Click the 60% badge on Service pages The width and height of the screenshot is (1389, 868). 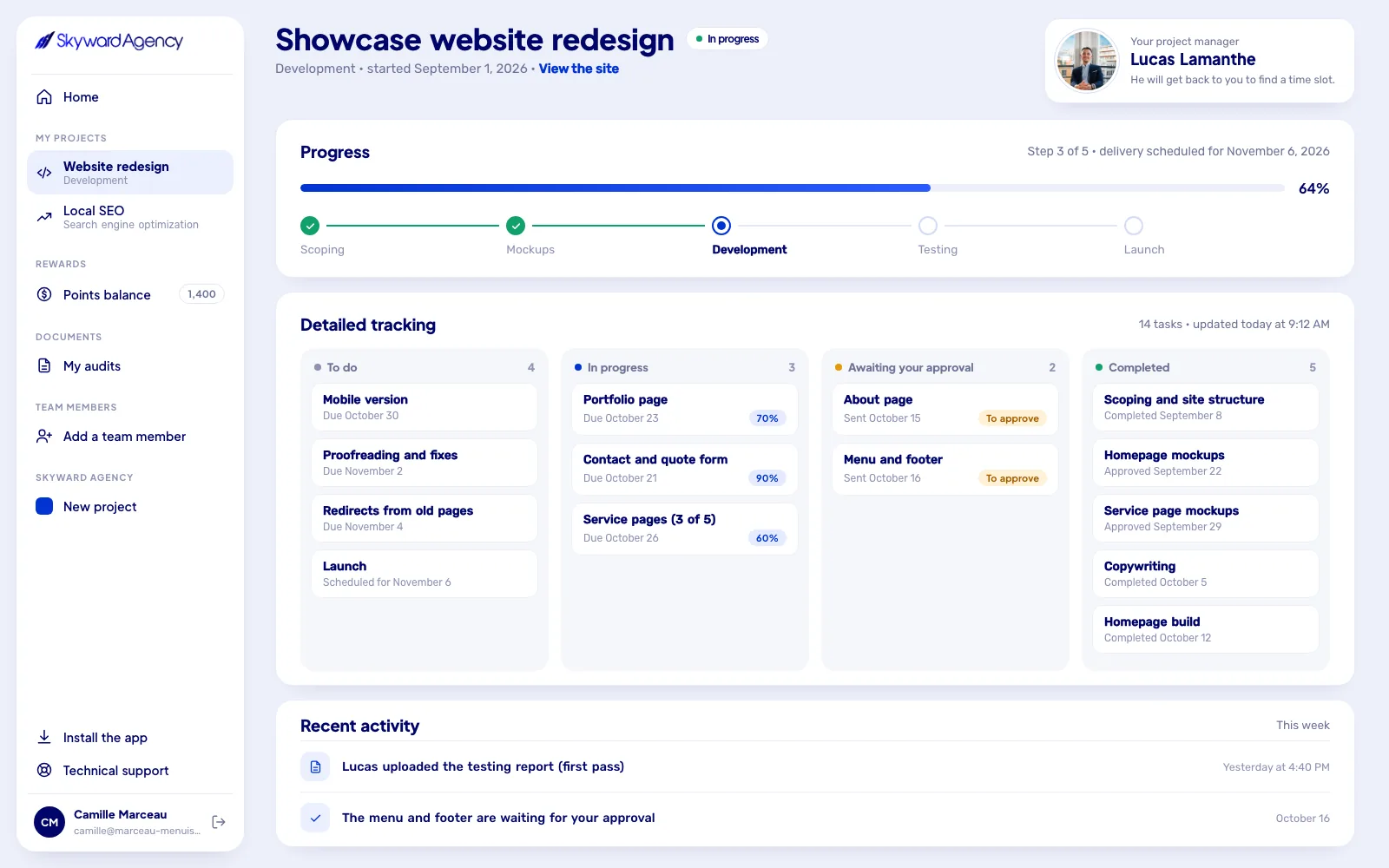coord(767,538)
